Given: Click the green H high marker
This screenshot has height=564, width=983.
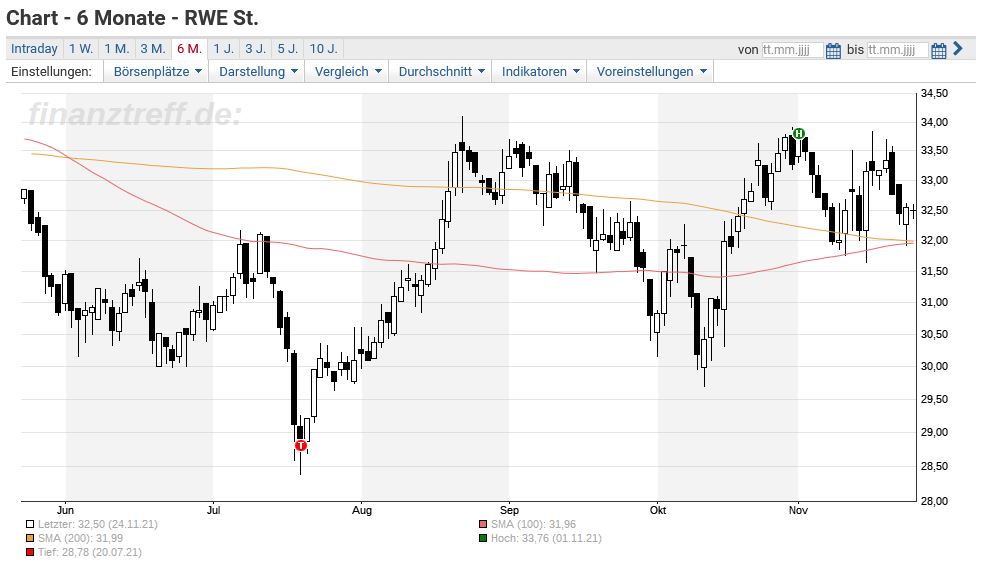Looking at the screenshot, I should [x=799, y=133].
